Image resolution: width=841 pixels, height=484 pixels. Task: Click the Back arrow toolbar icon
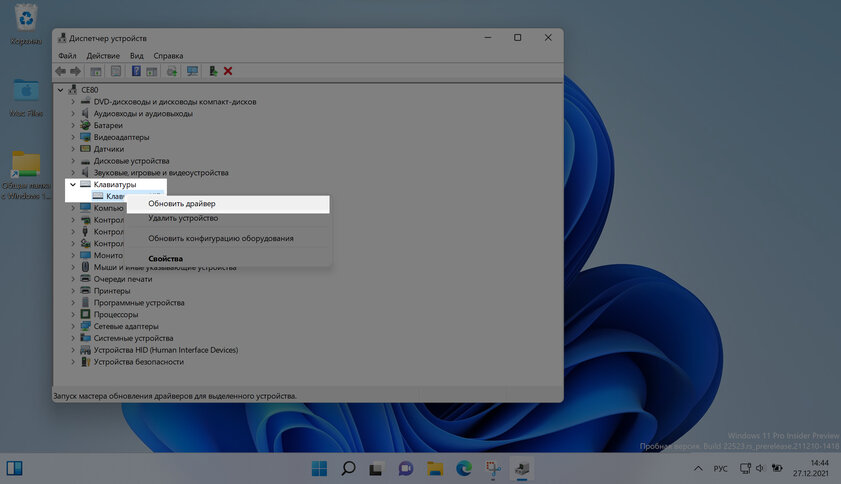(x=60, y=71)
